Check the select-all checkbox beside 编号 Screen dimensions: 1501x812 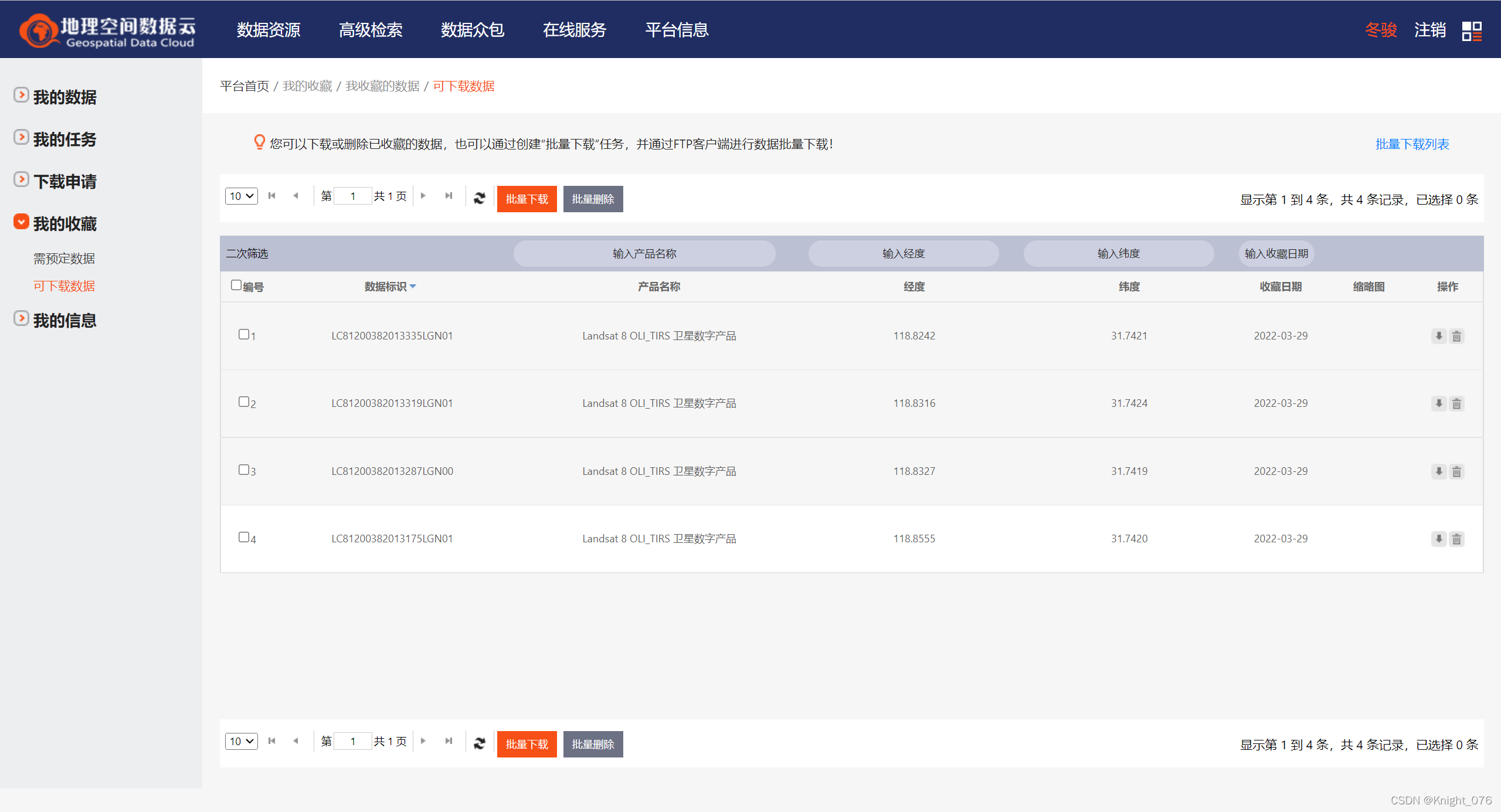[x=236, y=285]
